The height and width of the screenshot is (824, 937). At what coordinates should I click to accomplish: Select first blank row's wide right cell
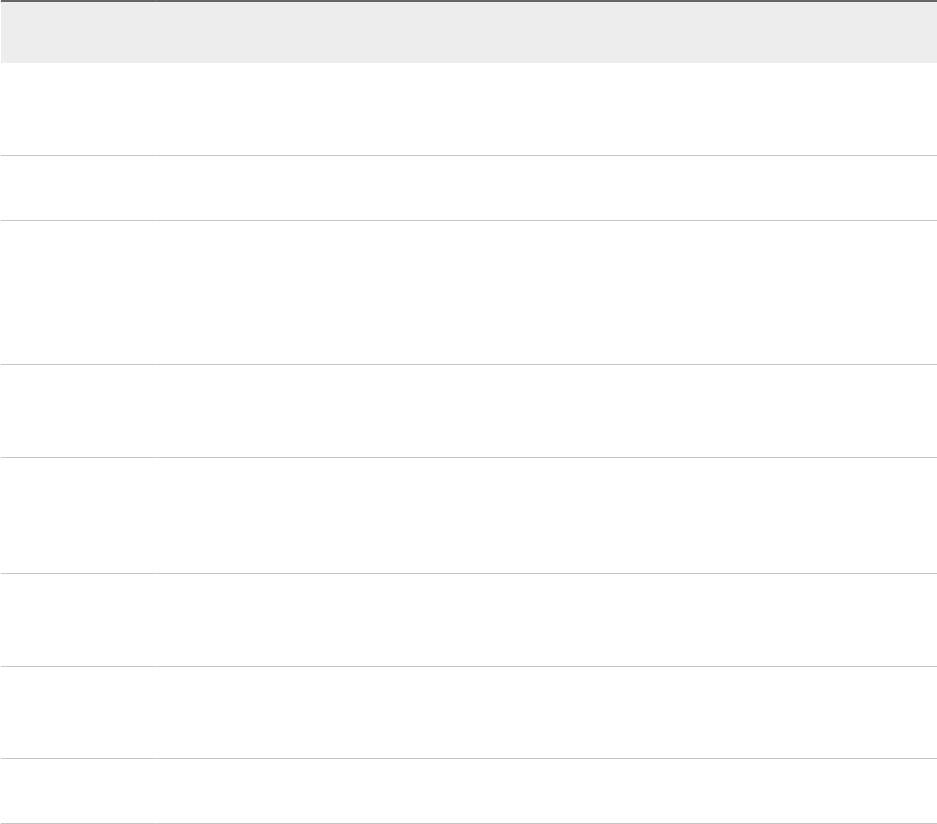pos(546,109)
